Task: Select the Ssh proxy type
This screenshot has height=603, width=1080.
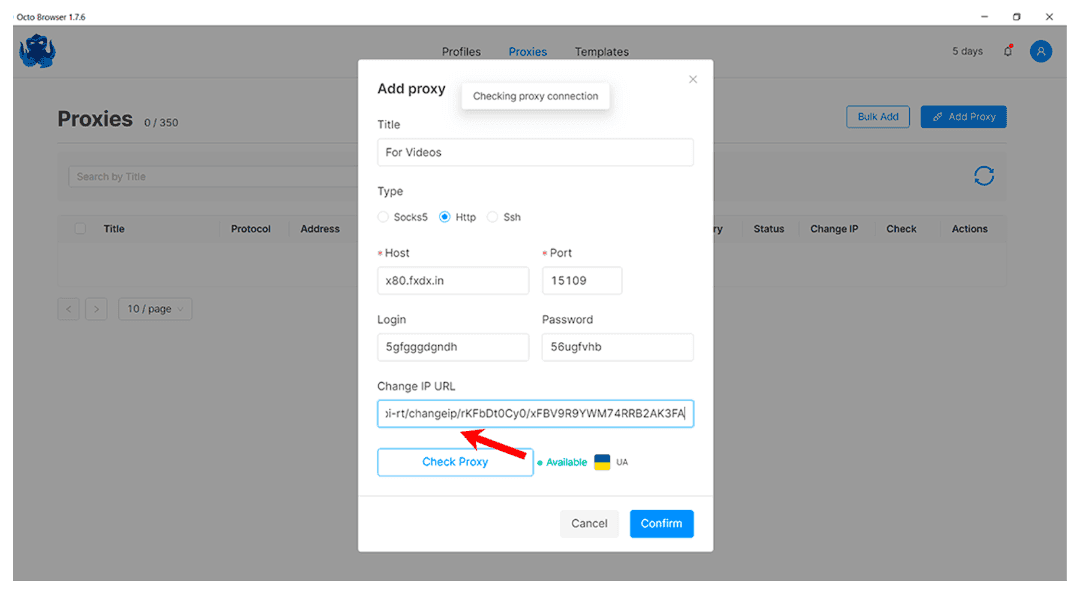Action: pyautogui.click(x=492, y=217)
